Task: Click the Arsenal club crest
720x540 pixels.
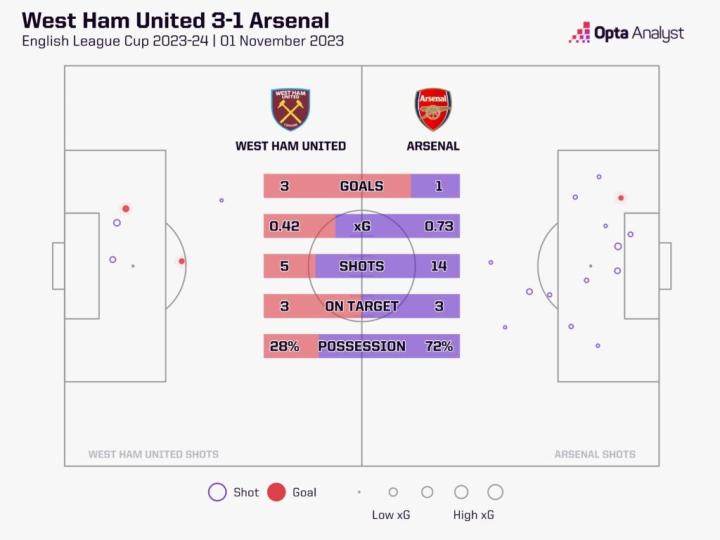Action: coord(433,109)
